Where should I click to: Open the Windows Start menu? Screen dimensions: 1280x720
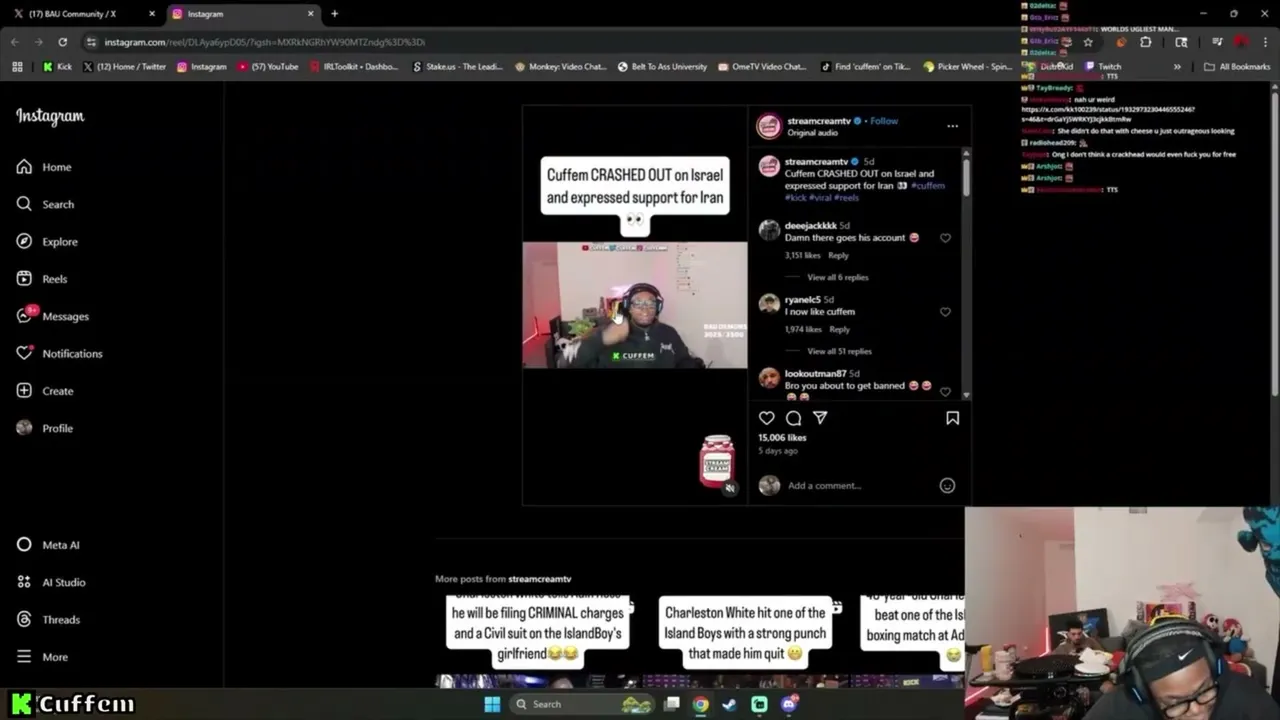click(492, 704)
